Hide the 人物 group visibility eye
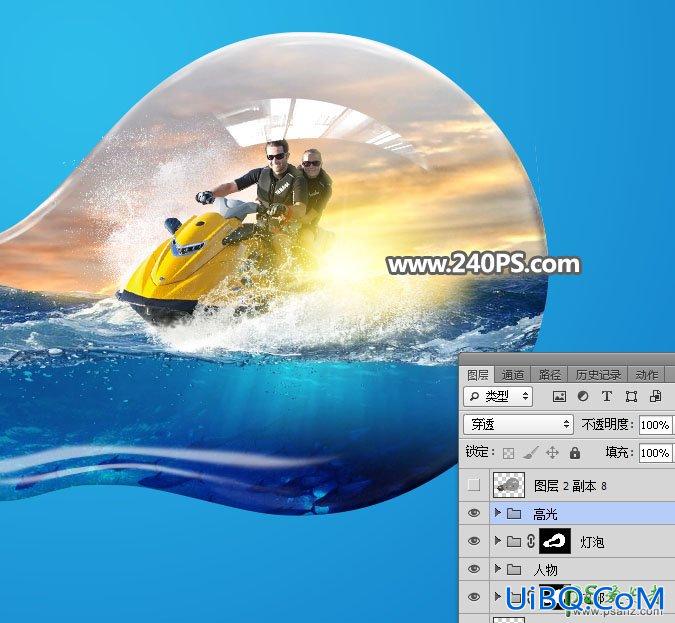This screenshot has width=675, height=623. 474,569
